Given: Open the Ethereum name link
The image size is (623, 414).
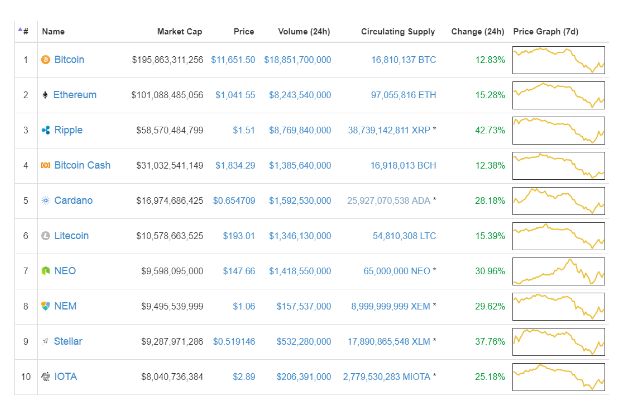Looking at the screenshot, I should (75, 95).
